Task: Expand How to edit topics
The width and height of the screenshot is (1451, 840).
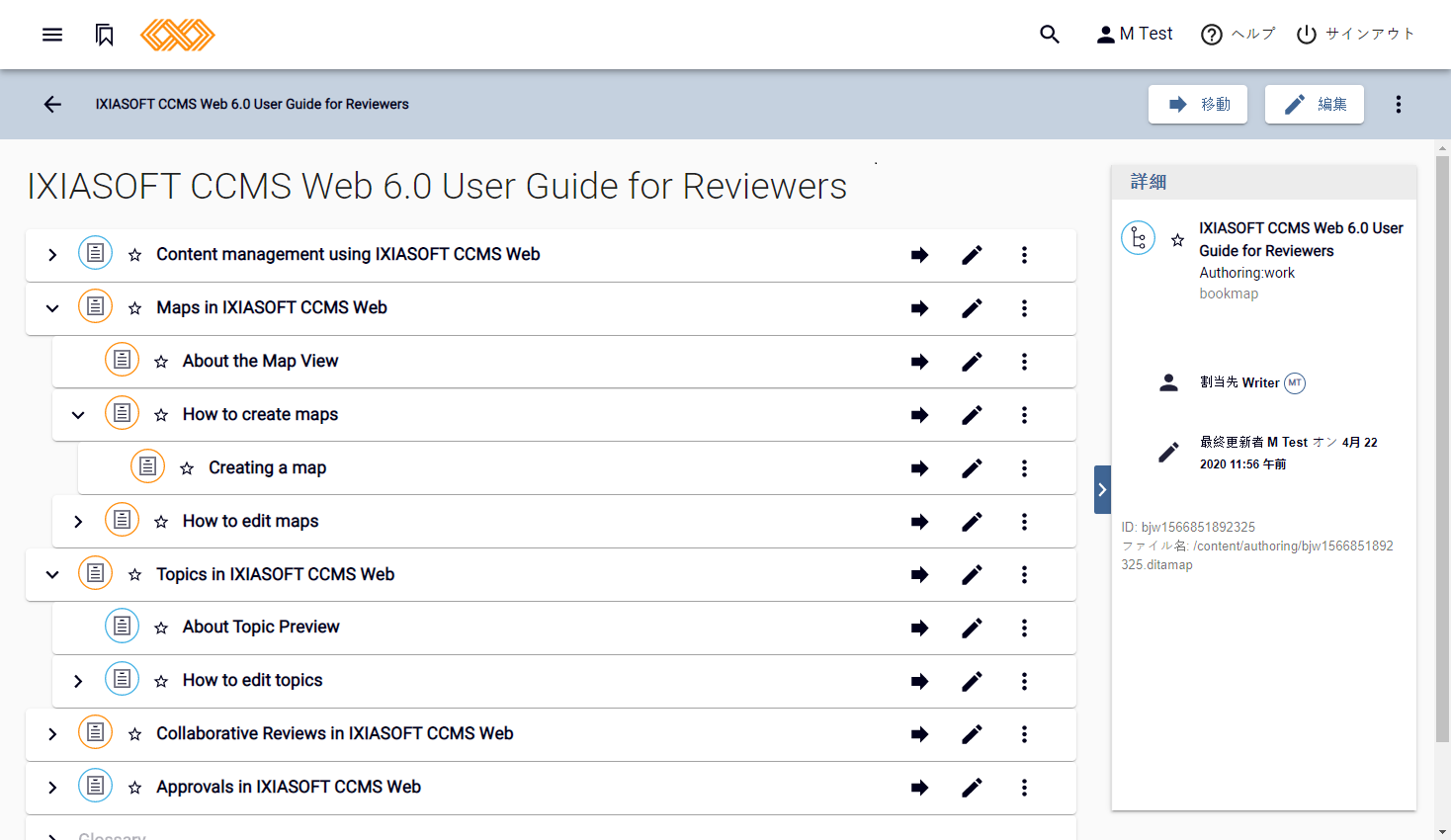Action: [78, 681]
